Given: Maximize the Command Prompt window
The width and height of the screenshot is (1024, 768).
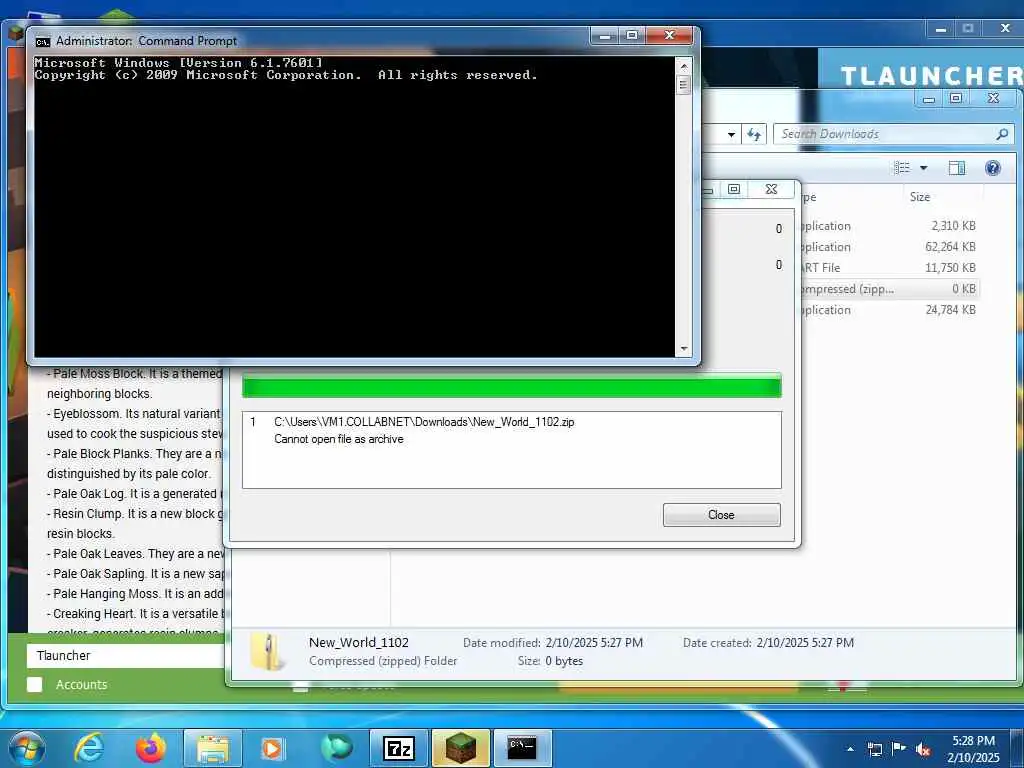Looking at the screenshot, I should (632, 35).
